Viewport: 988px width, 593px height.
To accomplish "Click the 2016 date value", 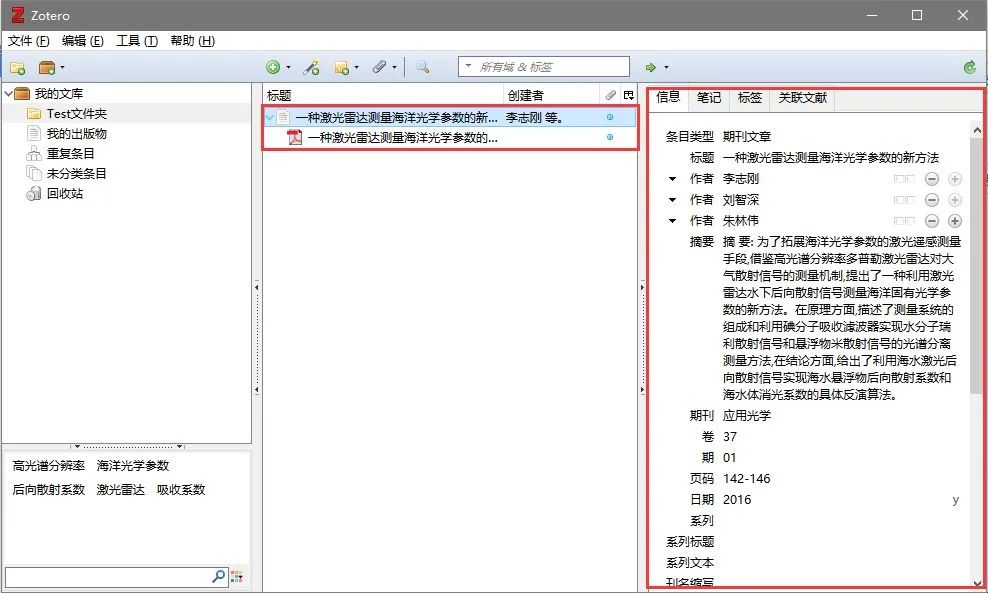I will [737, 500].
